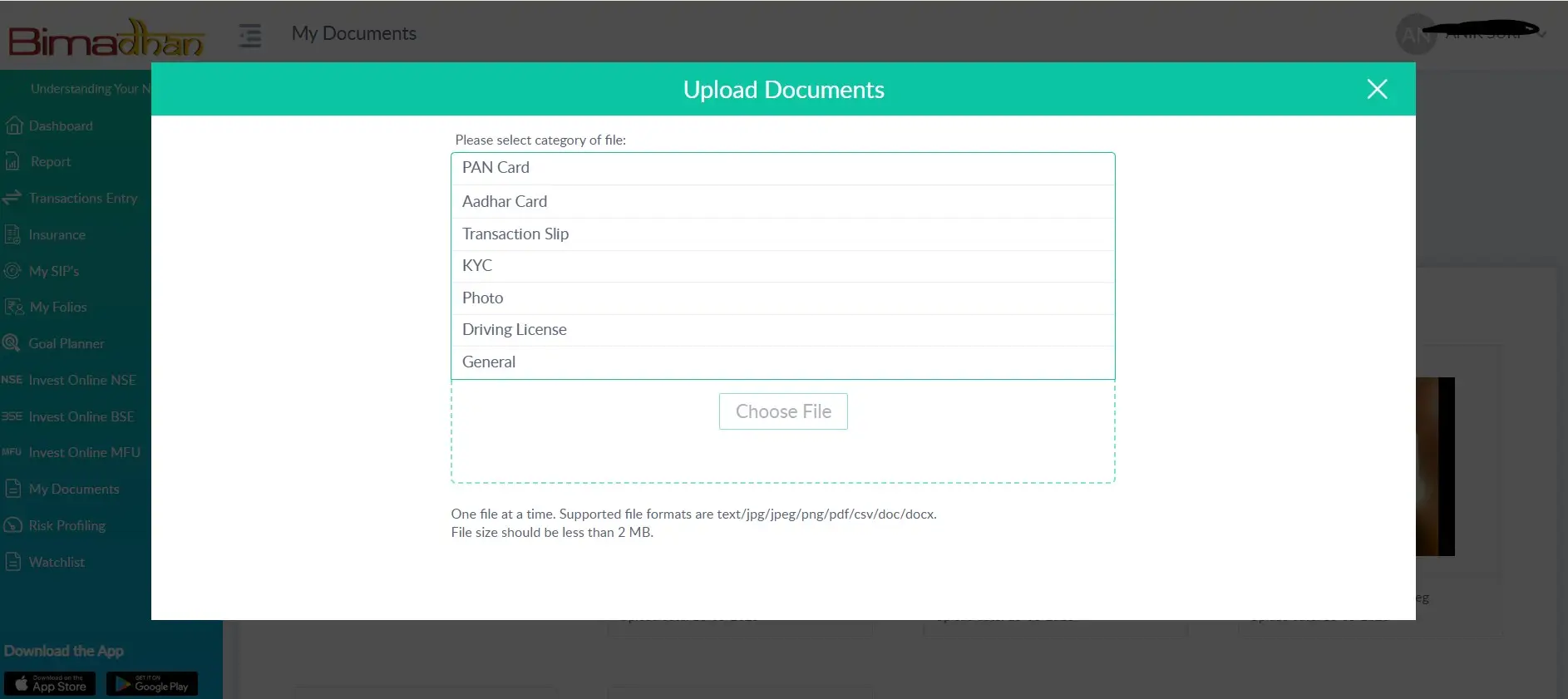
Task: Open the hamburger menu toggle icon
Action: pyautogui.click(x=250, y=35)
